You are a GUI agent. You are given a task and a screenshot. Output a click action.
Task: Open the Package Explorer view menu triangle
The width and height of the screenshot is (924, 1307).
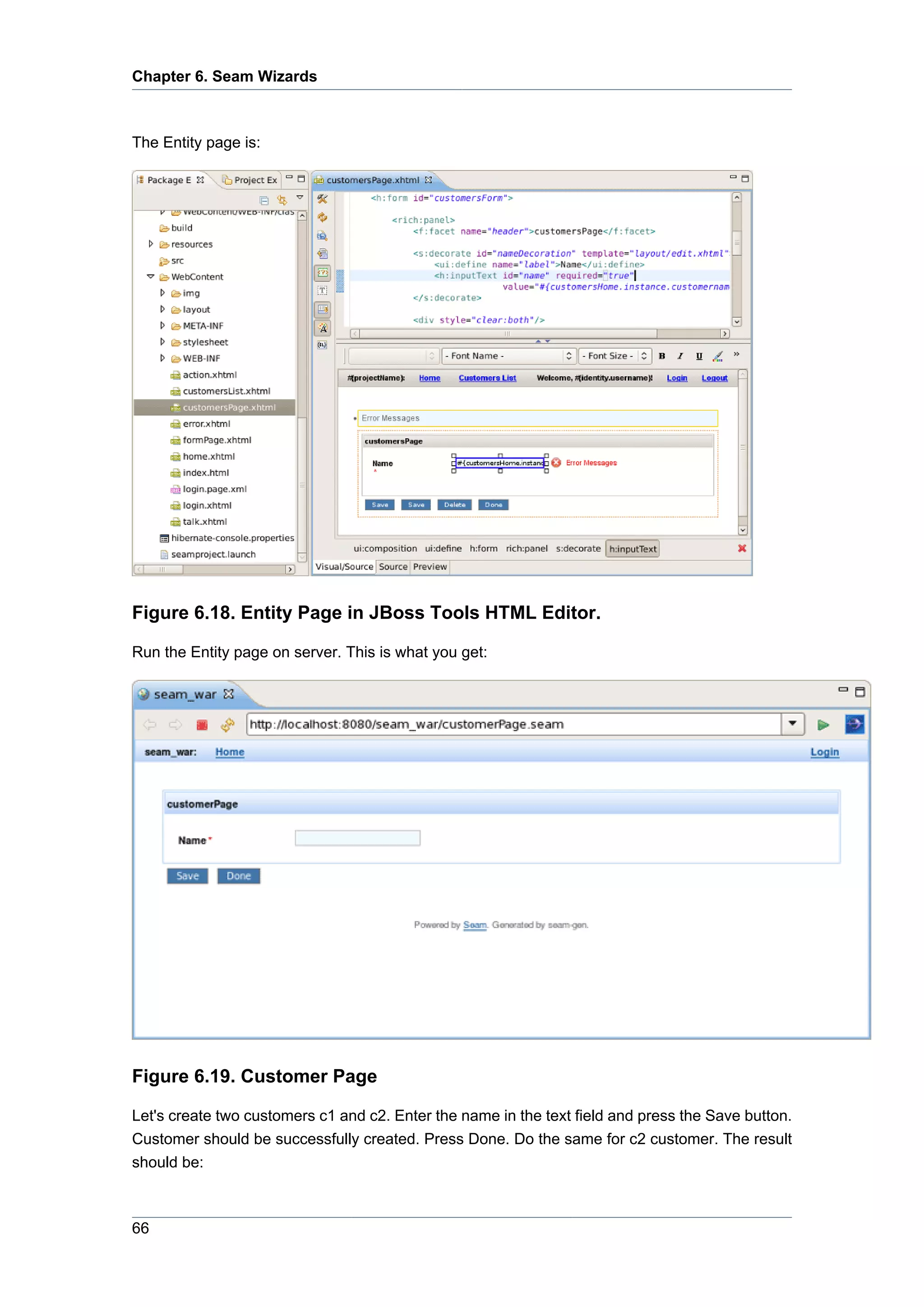[300, 198]
